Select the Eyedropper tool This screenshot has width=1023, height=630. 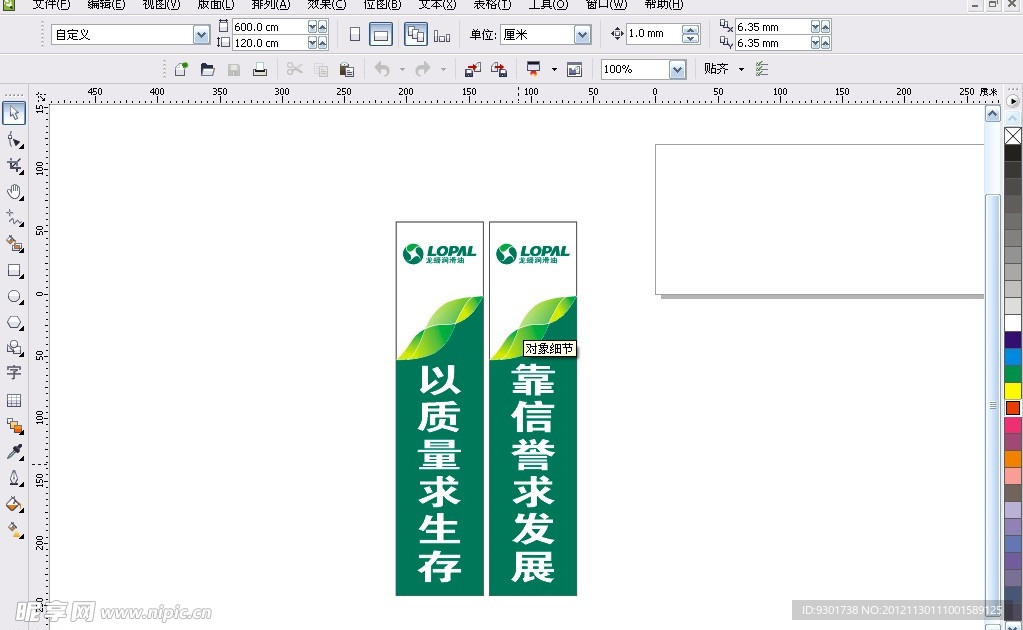14,452
